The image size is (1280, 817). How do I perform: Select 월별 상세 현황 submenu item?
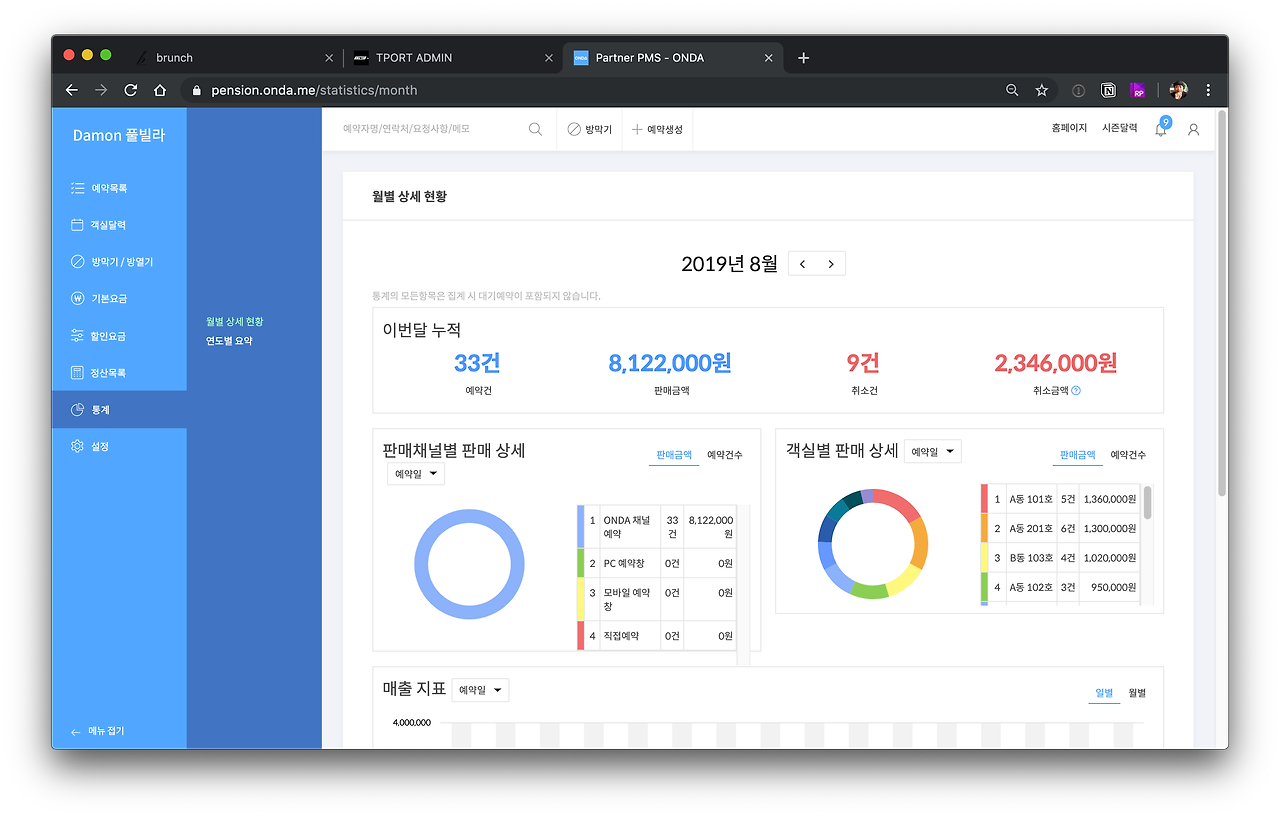pyautogui.click(x=235, y=322)
